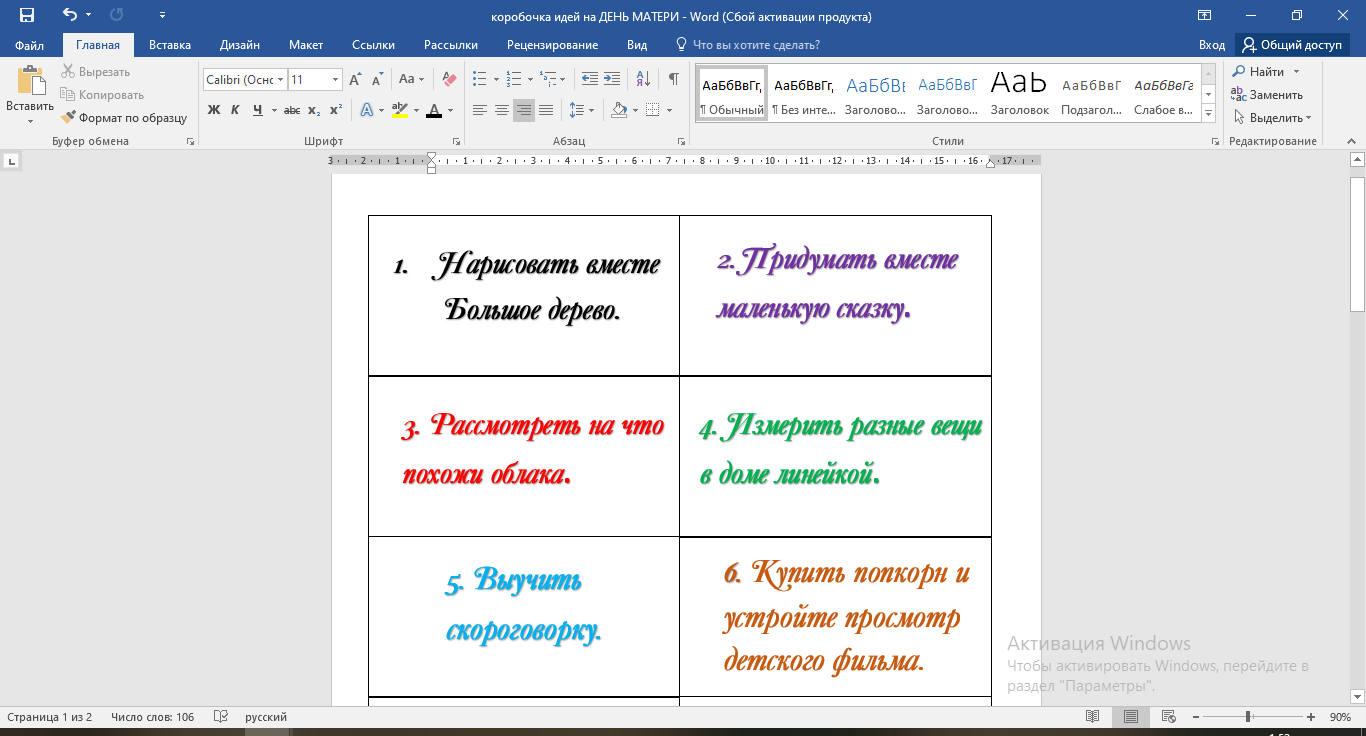The height and width of the screenshot is (736, 1366).
Task: Switch to the Ссылки tab
Action: click(x=373, y=45)
